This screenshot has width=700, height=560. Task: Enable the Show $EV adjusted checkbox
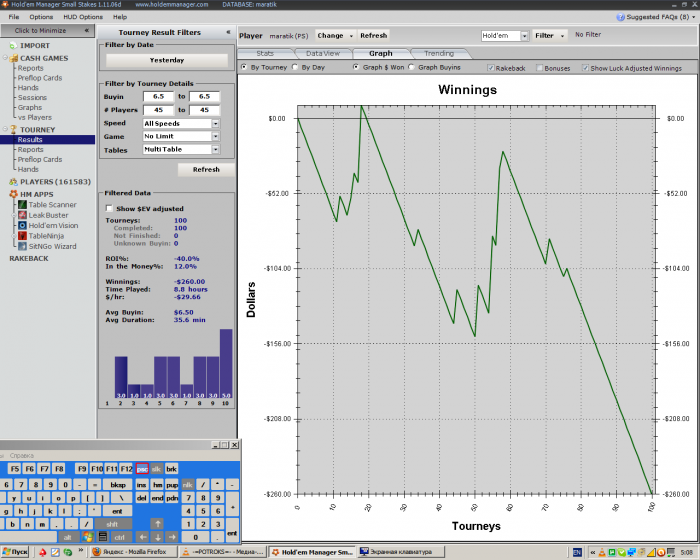click(110, 208)
